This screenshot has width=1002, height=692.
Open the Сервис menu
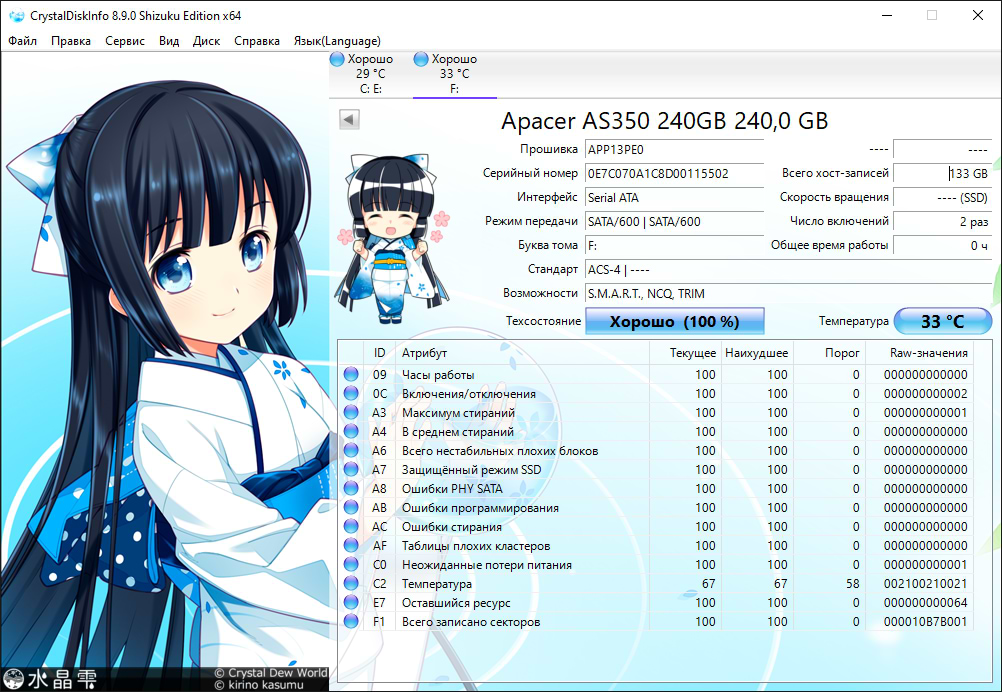point(125,41)
